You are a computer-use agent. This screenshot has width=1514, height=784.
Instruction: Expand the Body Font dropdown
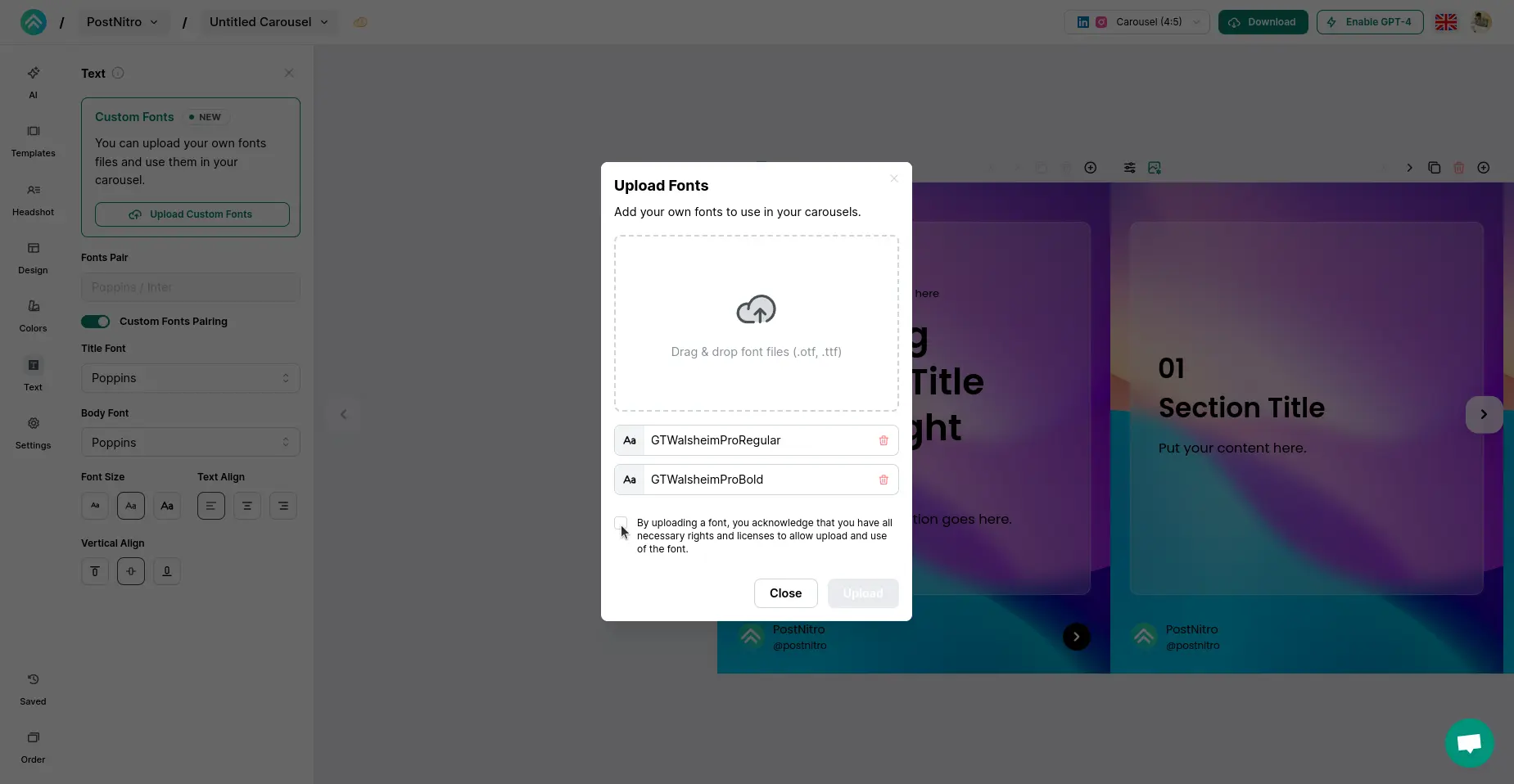point(190,443)
